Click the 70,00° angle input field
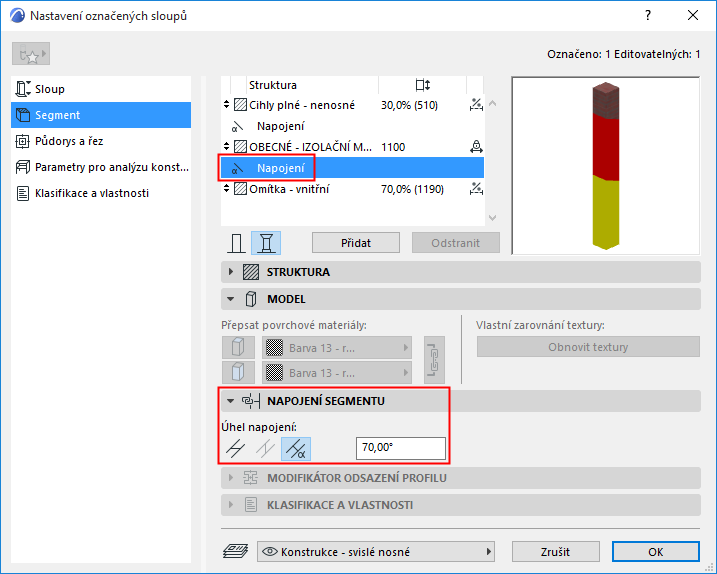This screenshot has height=574, width=717. pos(401,448)
